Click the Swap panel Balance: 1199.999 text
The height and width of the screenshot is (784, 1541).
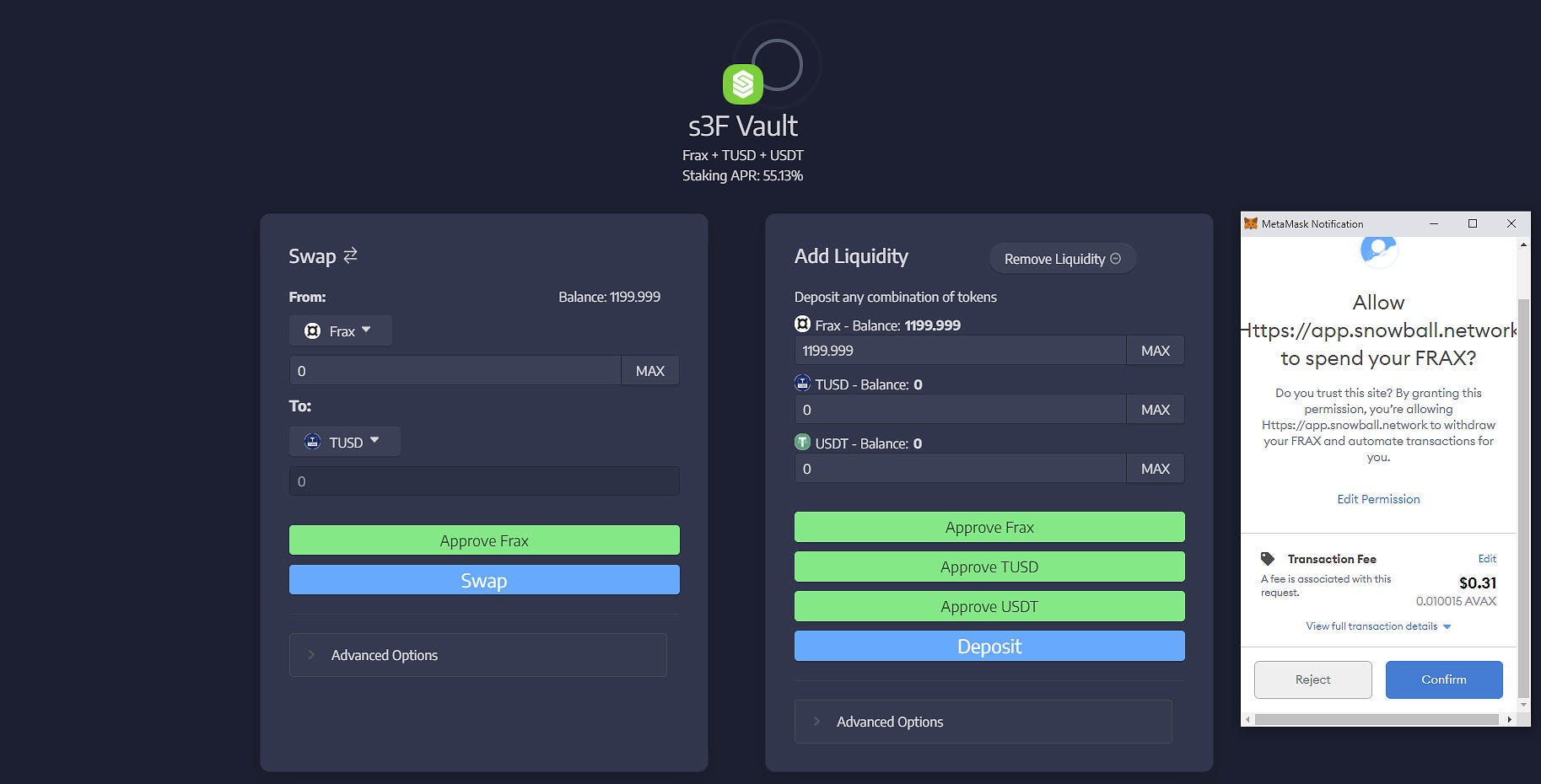click(x=609, y=297)
